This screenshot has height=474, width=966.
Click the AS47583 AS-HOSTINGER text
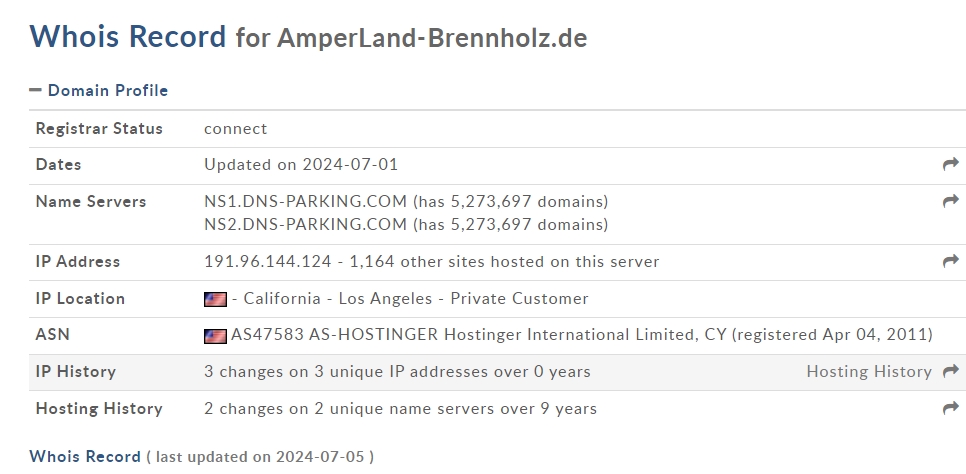coord(334,335)
